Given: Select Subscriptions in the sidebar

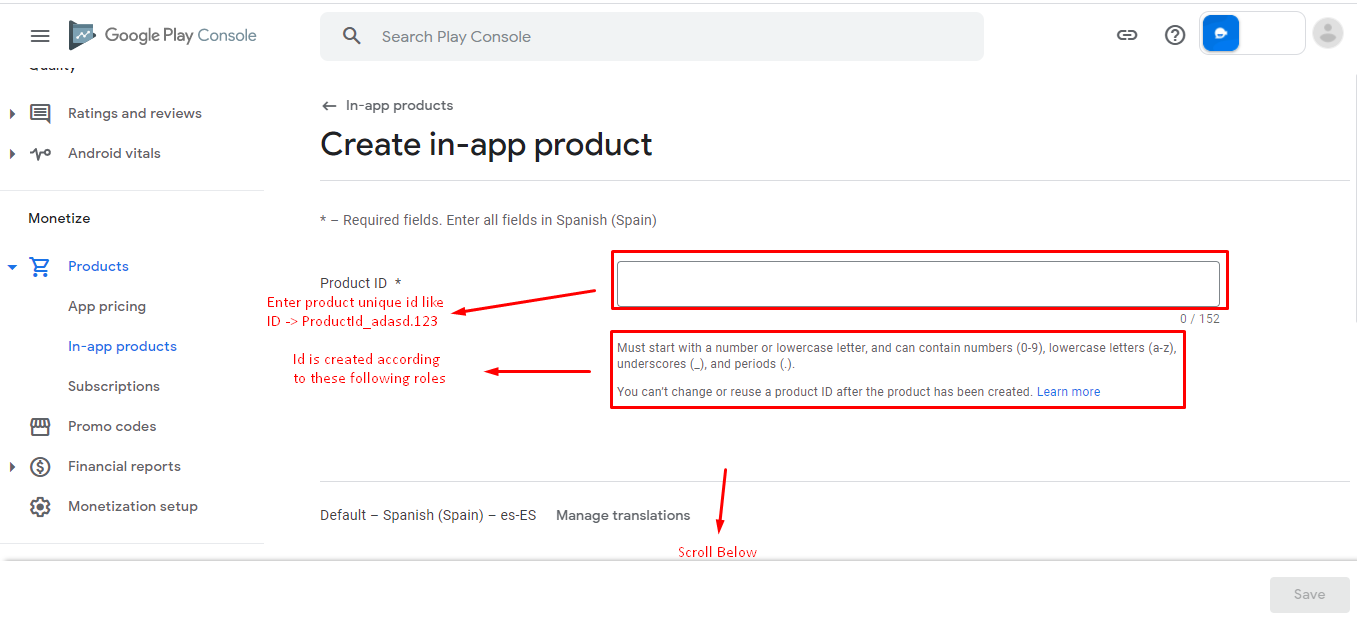Looking at the screenshot, I should 114,387.
